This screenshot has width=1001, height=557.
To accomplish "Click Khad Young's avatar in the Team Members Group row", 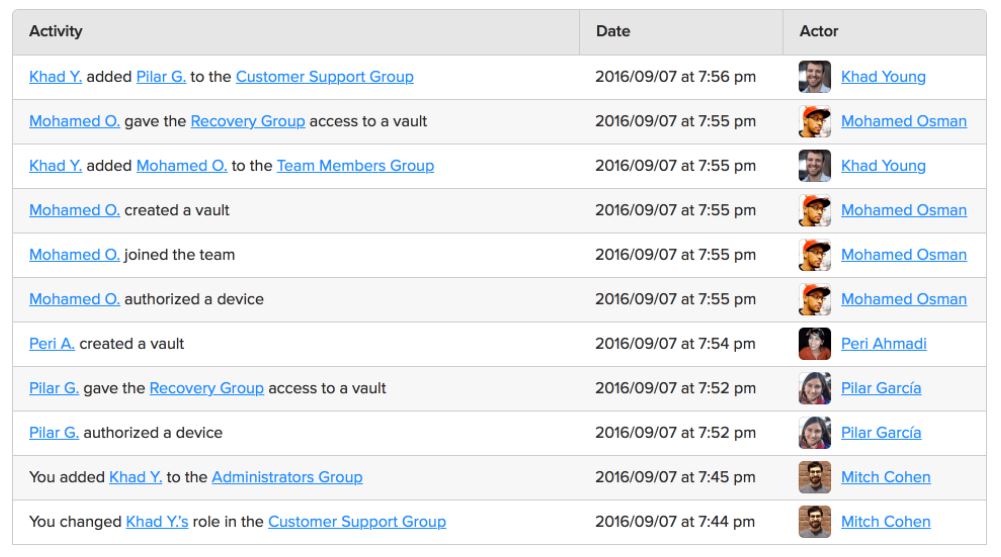I will (x=815, y=166).
